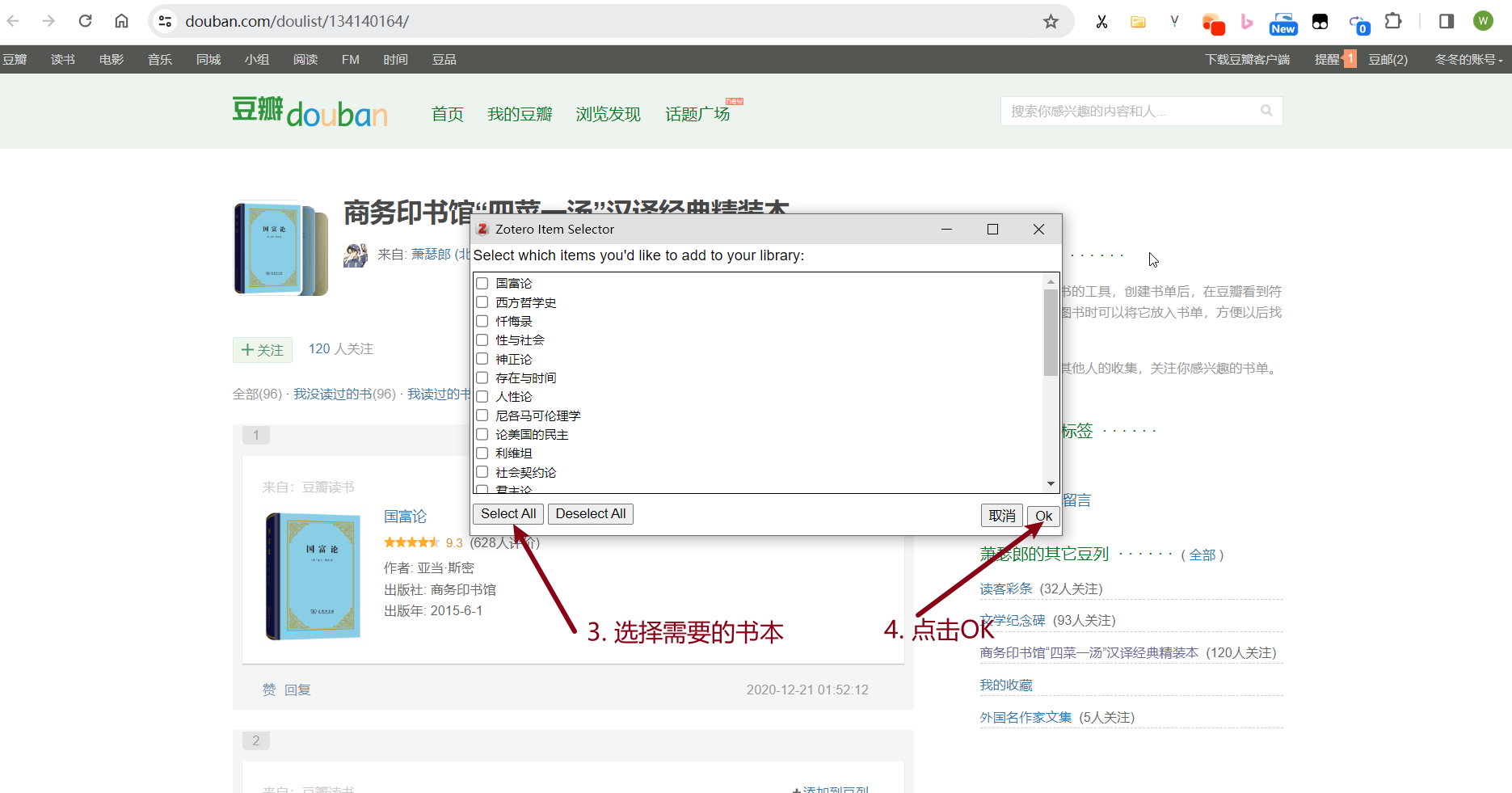This screenshot has width=1512, height=793.
Task: Click the Zotero logo in the dialog title bar
Action: [482, 230]
